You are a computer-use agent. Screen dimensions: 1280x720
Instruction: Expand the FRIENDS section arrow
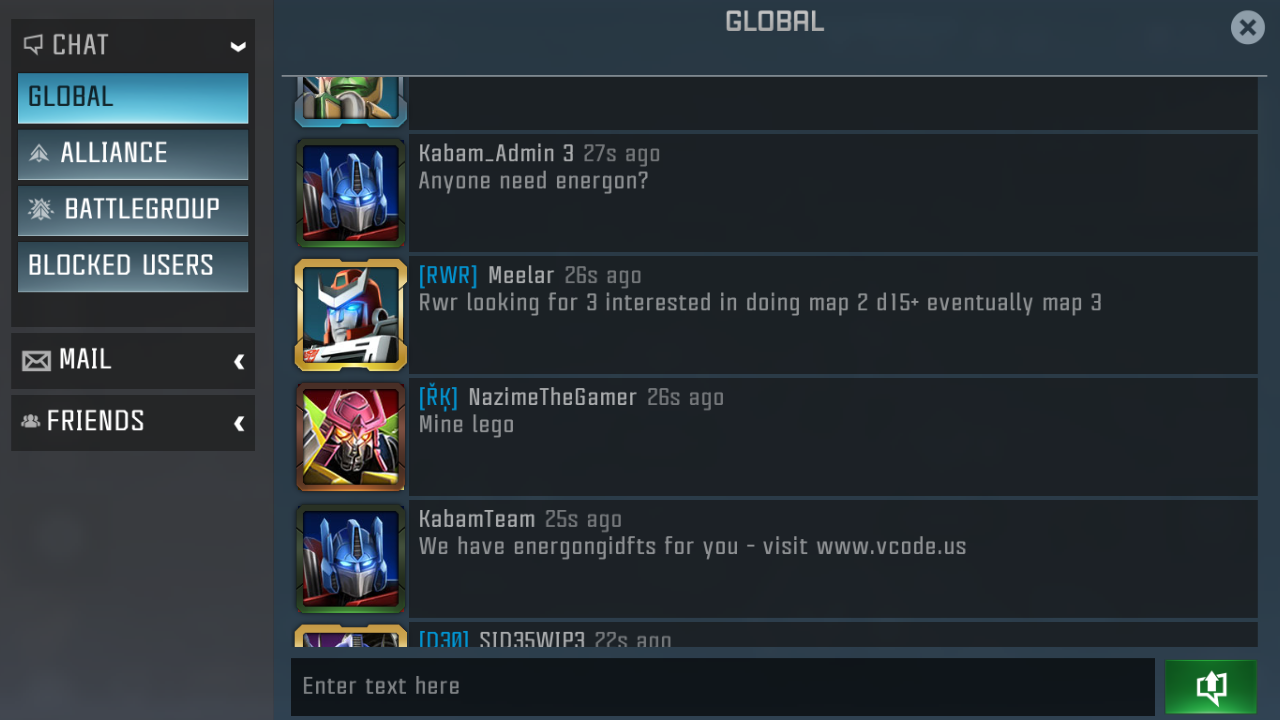pyautogui.click(x=239, y=423)
